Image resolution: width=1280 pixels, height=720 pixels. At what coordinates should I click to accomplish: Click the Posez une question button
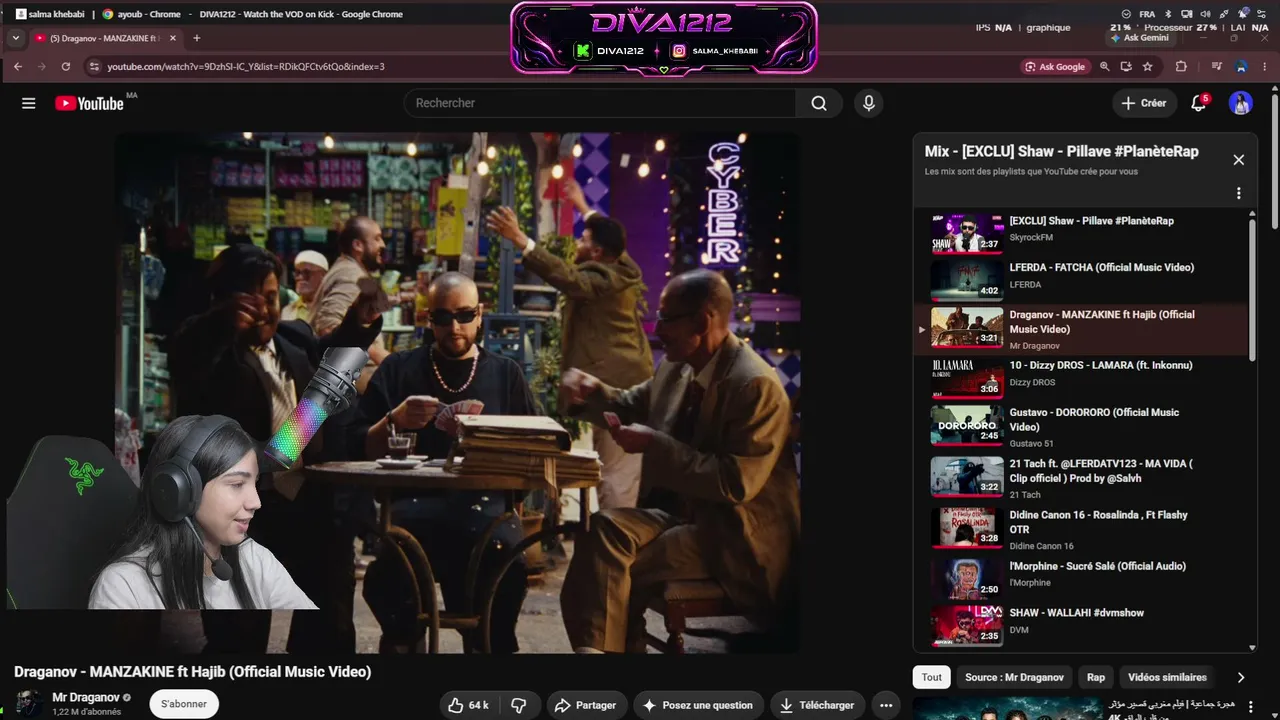click(697, 705)
